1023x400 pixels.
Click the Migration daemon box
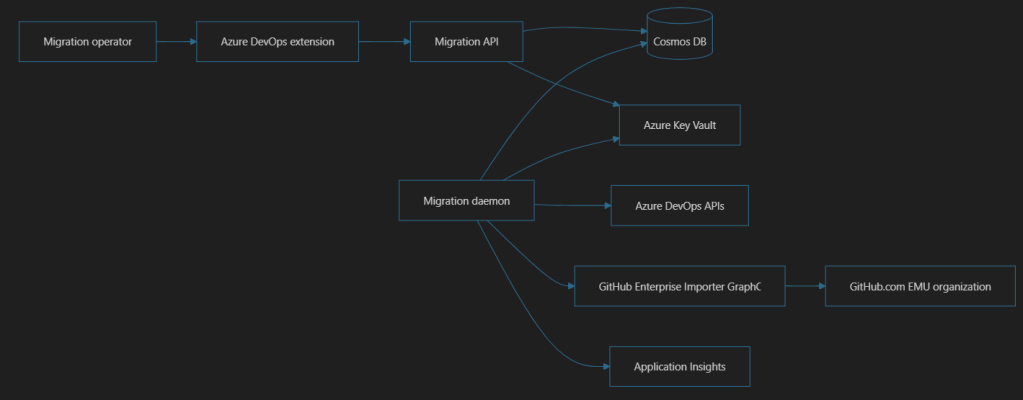[x=466, y=200]
